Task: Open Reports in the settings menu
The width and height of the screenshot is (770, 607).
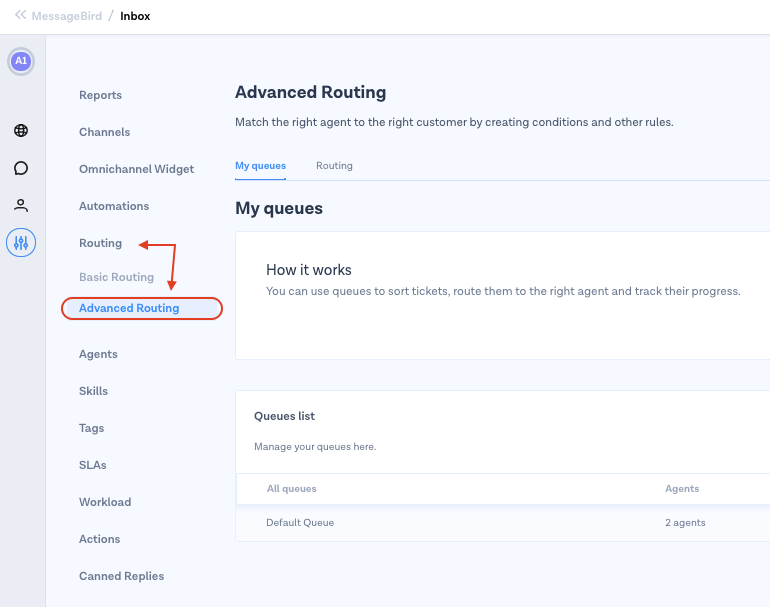Action: coord(100,95)
